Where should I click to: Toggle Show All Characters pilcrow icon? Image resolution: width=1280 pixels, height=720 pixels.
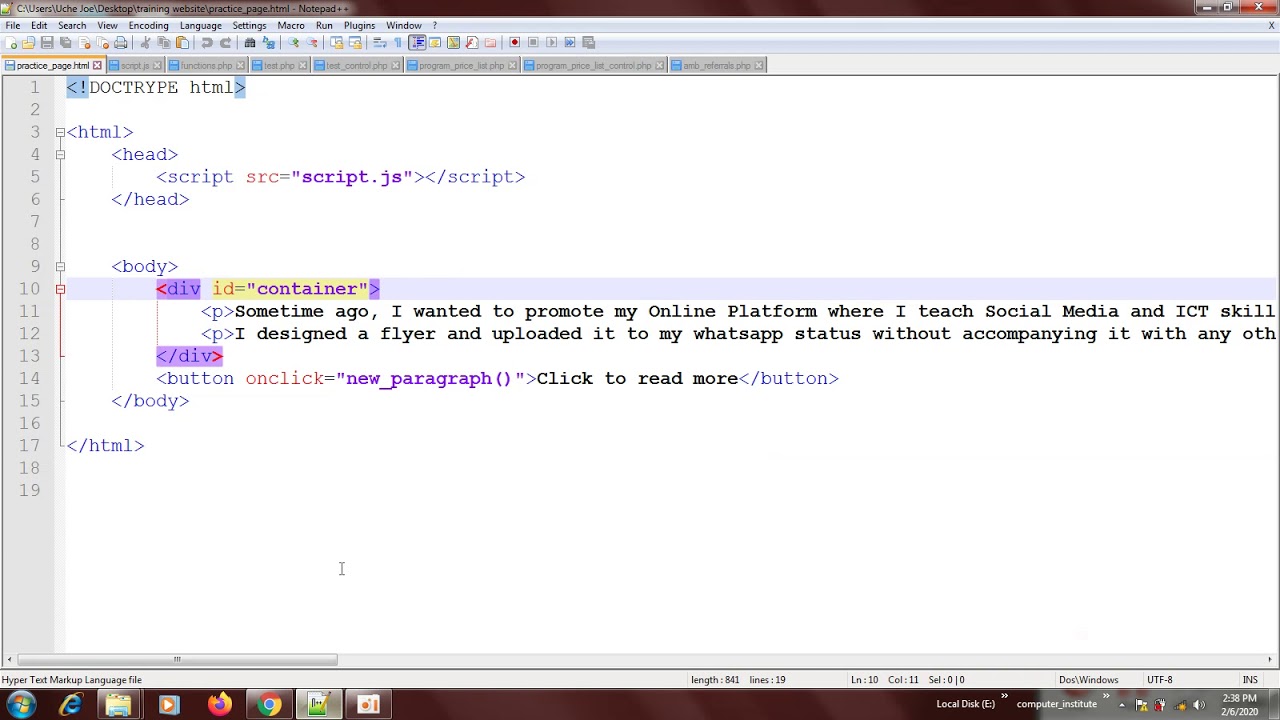pyautogui.click(x=398, y=42)
